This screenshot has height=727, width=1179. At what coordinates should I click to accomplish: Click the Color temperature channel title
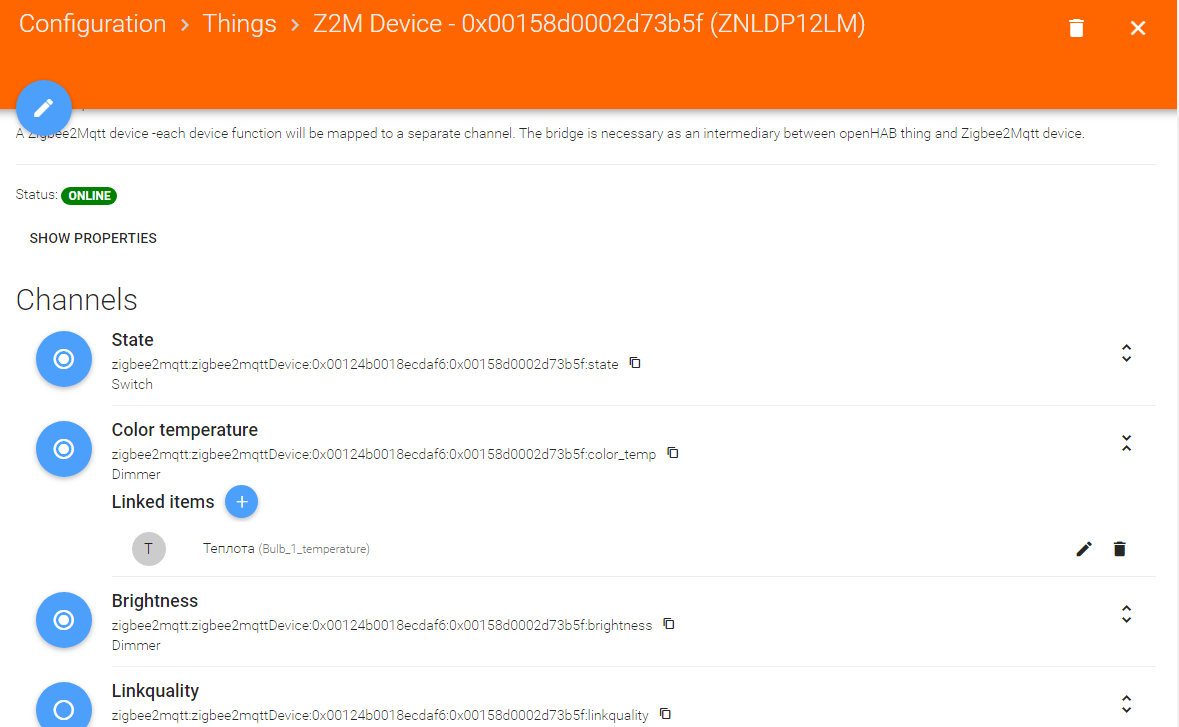[185, 429]
